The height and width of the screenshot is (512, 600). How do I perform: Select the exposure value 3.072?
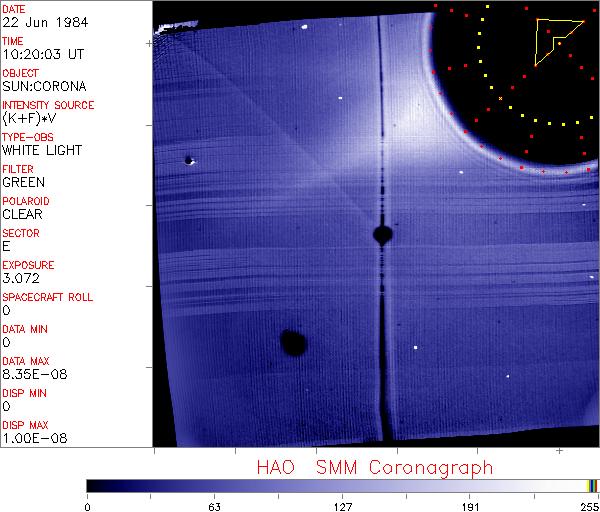click(21, 278)
